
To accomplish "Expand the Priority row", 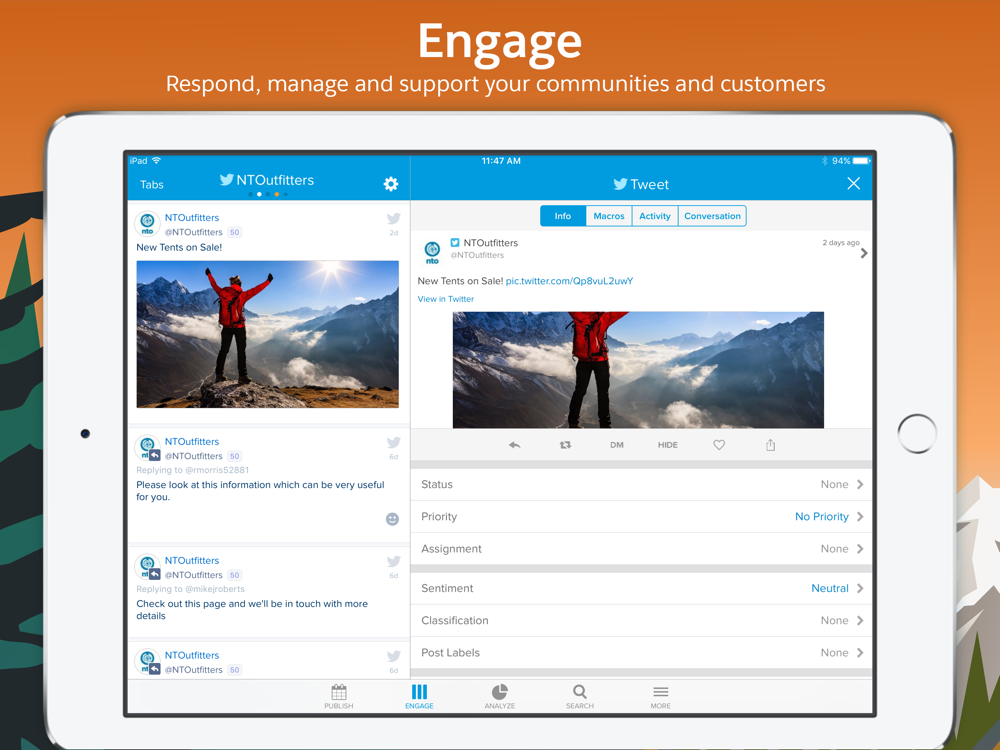I will (x=641, y=517).
